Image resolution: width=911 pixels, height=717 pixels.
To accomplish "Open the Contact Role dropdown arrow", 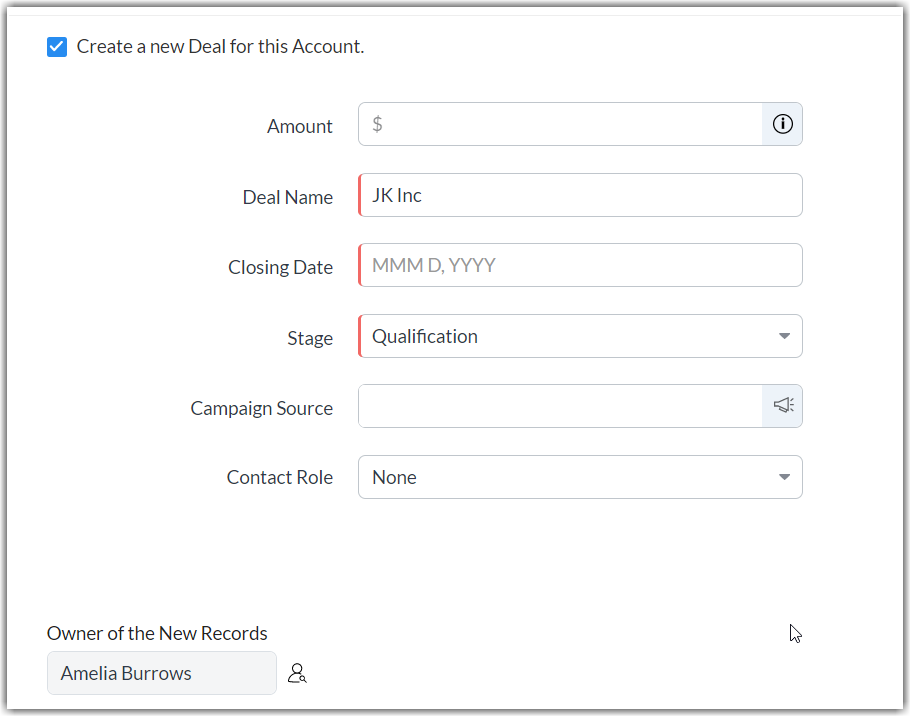I will pos(784,477).
